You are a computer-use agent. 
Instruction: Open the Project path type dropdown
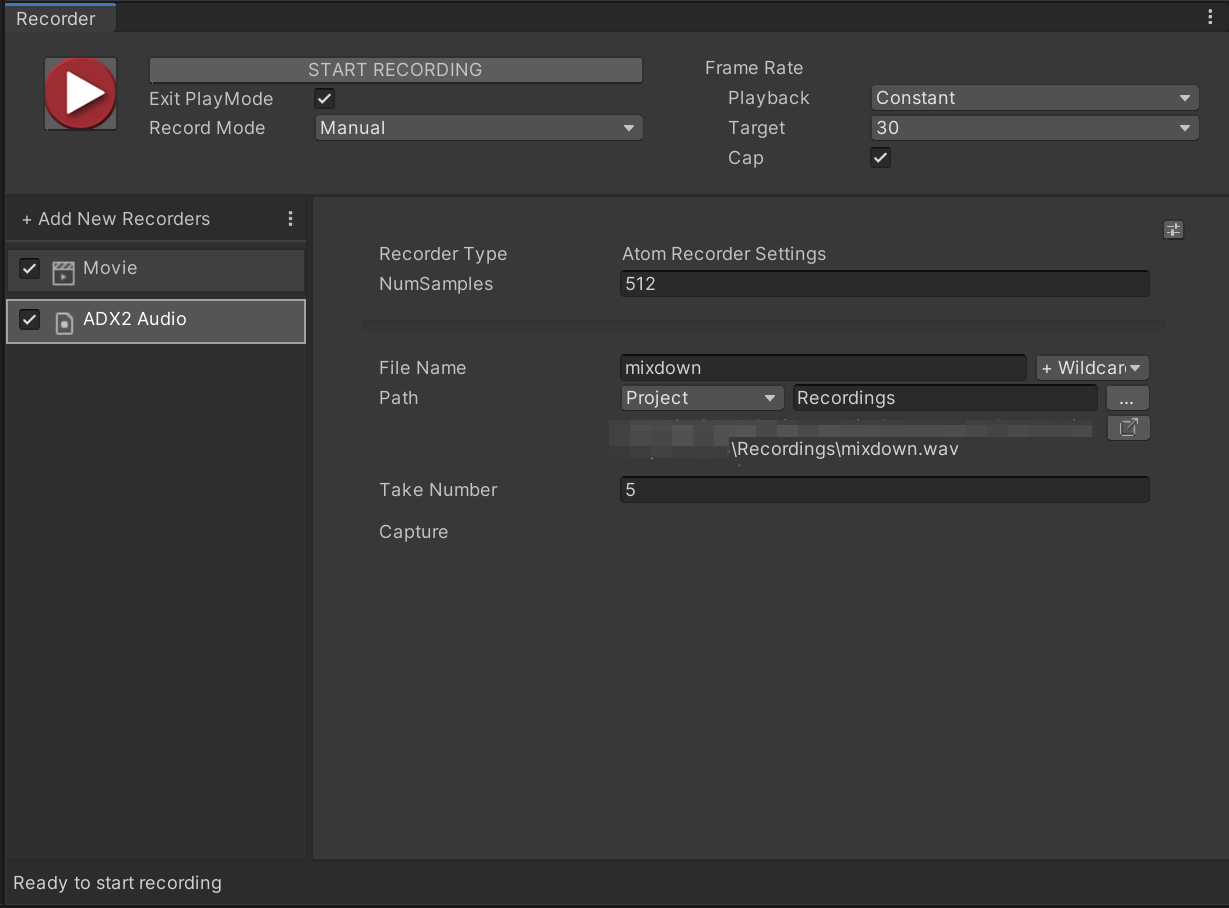click(x=701, y=397)
